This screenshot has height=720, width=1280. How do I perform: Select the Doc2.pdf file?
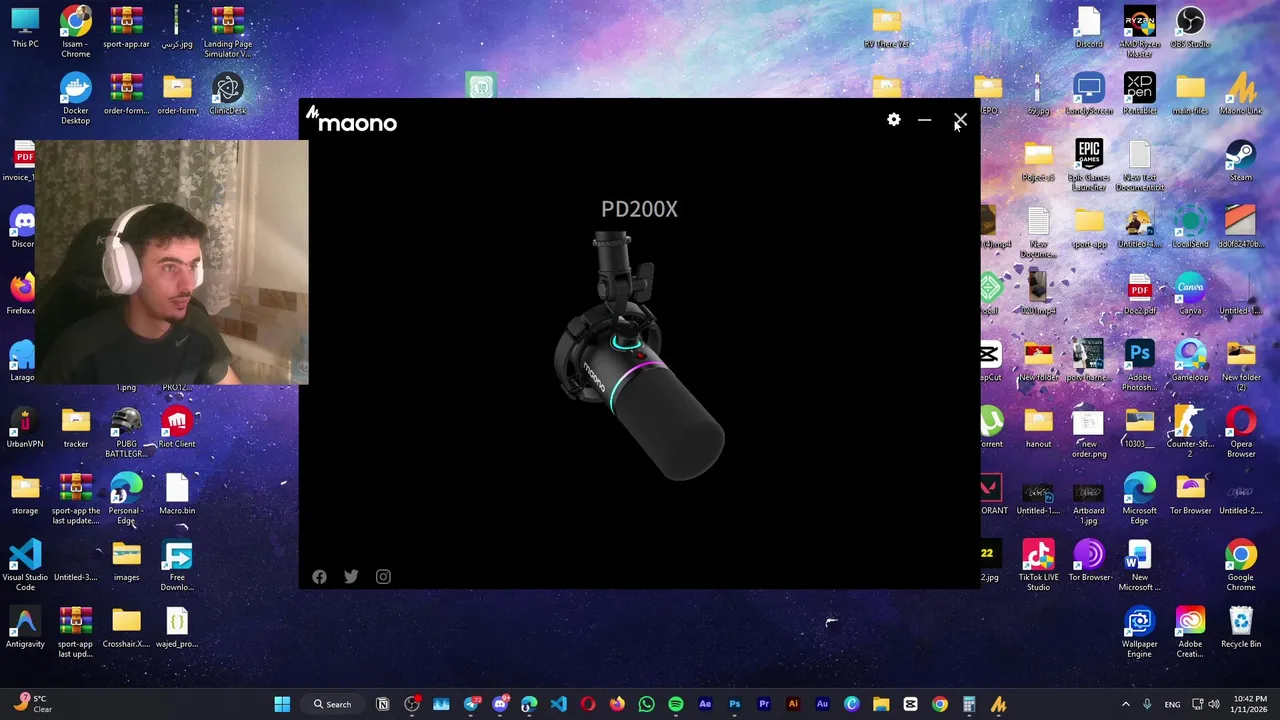[1139, 295]
